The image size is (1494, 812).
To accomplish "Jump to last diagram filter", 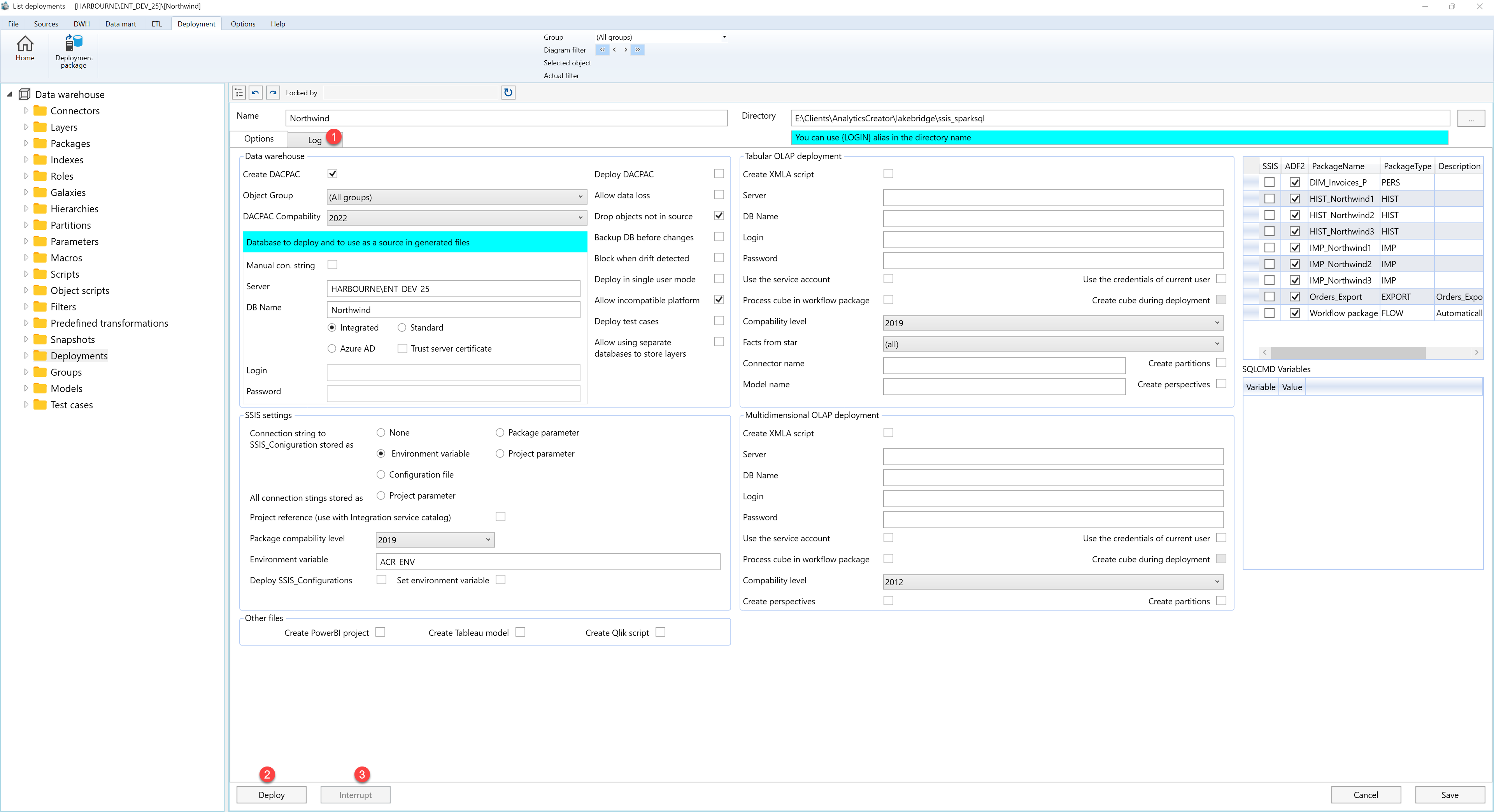I will pos(637,50).
